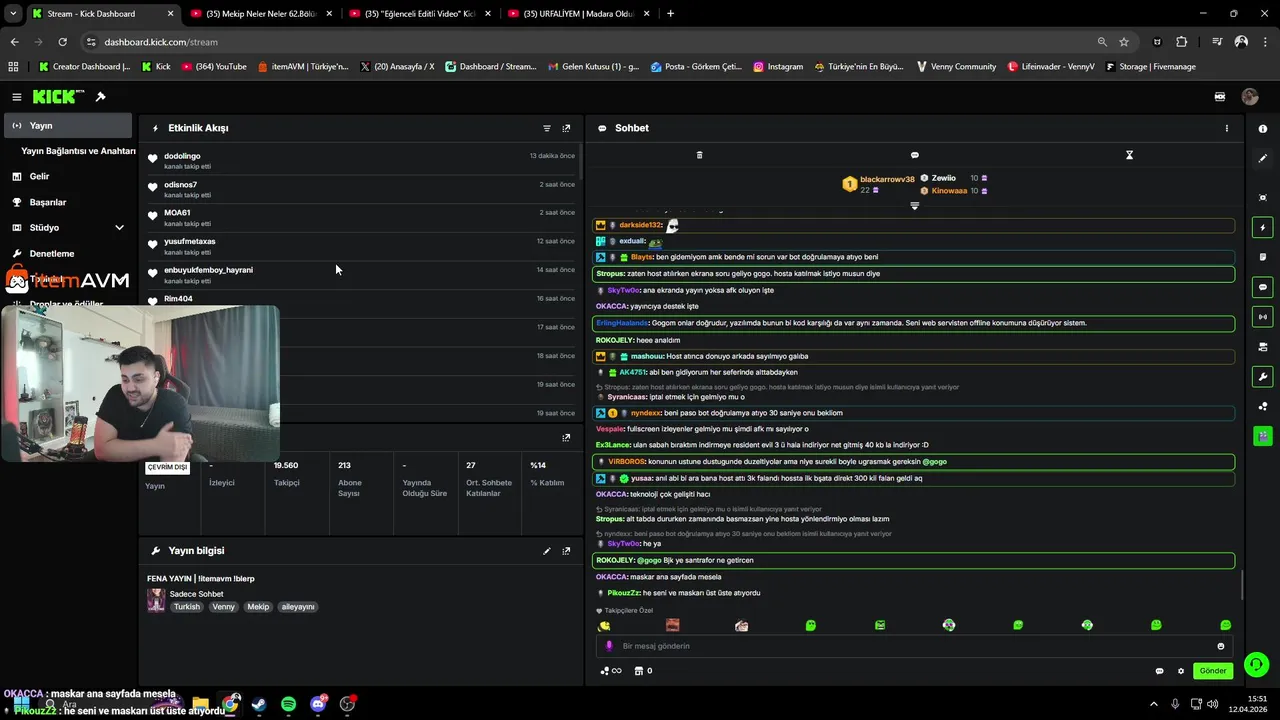Viewport: 1280px width, 720px height.
Task: Toggle the chat widget in right sidebar
Action: pyautogui.click(x=1263, y=287)
